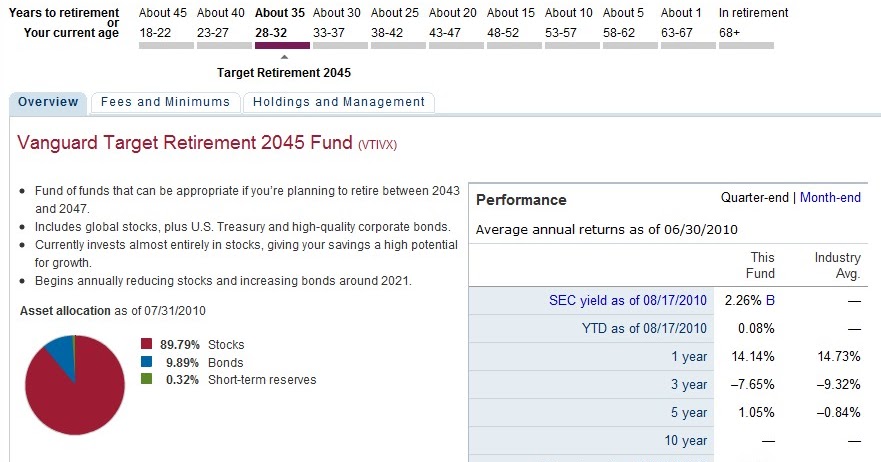881x462 pixels.
Task: Select Quarter-end performance view
Action: pyautogui.click(x=755, y=198)
